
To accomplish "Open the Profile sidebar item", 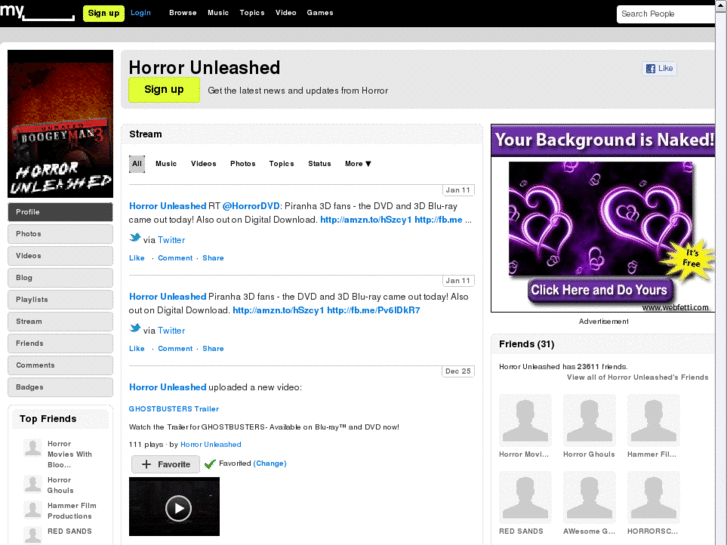I will point(60,212).
